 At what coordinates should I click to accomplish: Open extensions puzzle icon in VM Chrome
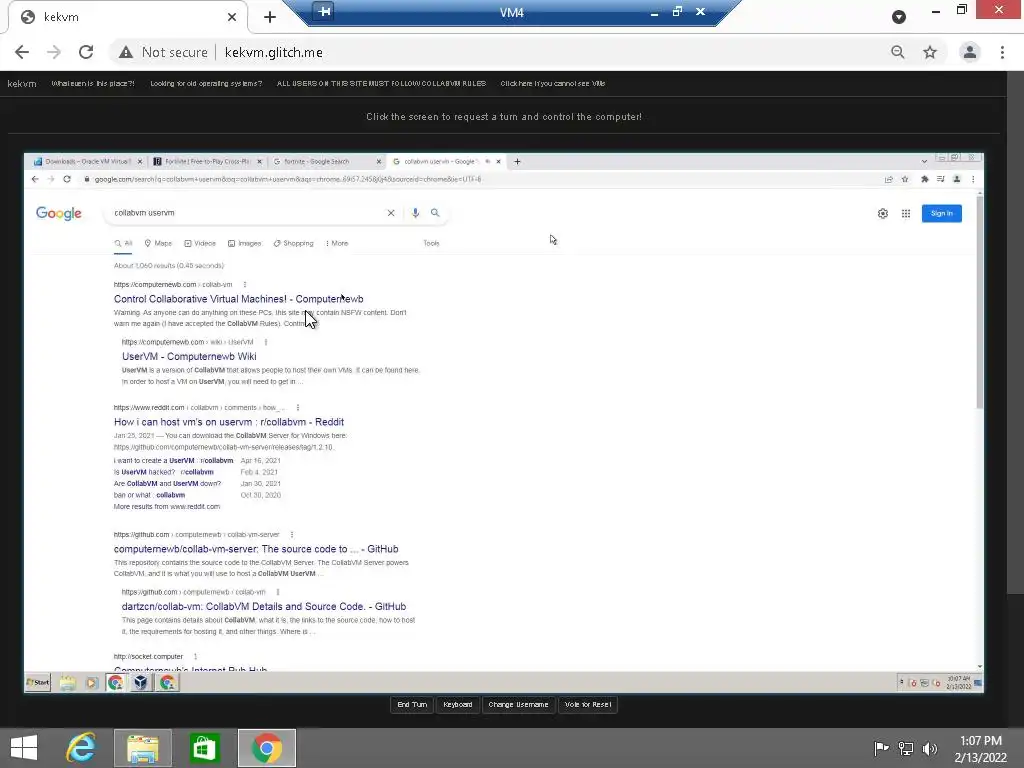pyautogui.click(x=925, y=179)
